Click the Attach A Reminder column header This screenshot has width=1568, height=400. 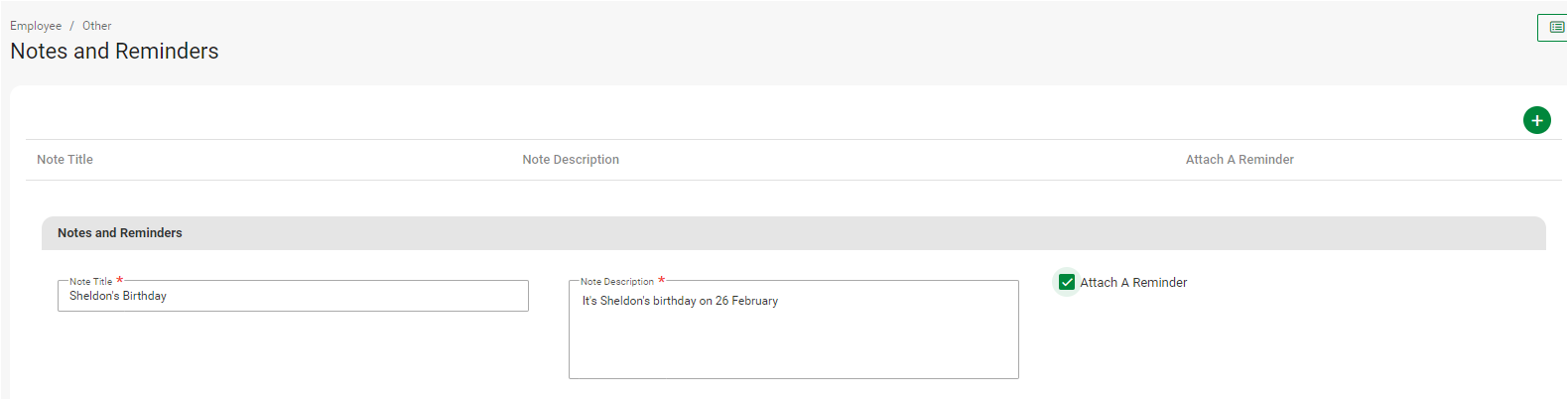coord(1240,160)
